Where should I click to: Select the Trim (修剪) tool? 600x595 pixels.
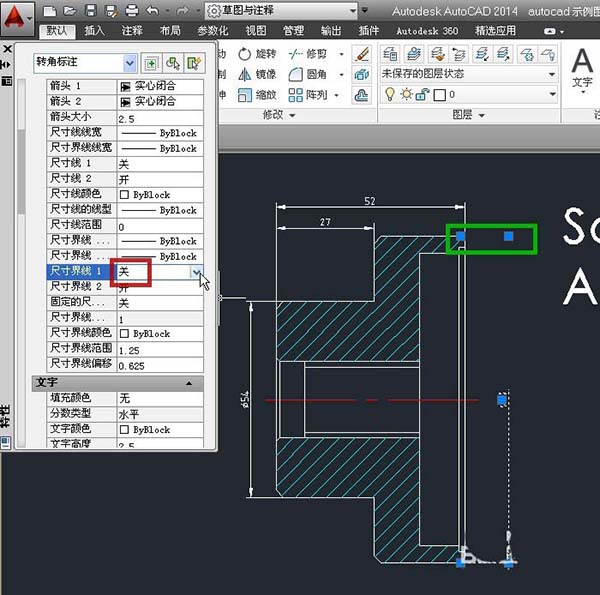pyautogui.click(x=308, y=54)
